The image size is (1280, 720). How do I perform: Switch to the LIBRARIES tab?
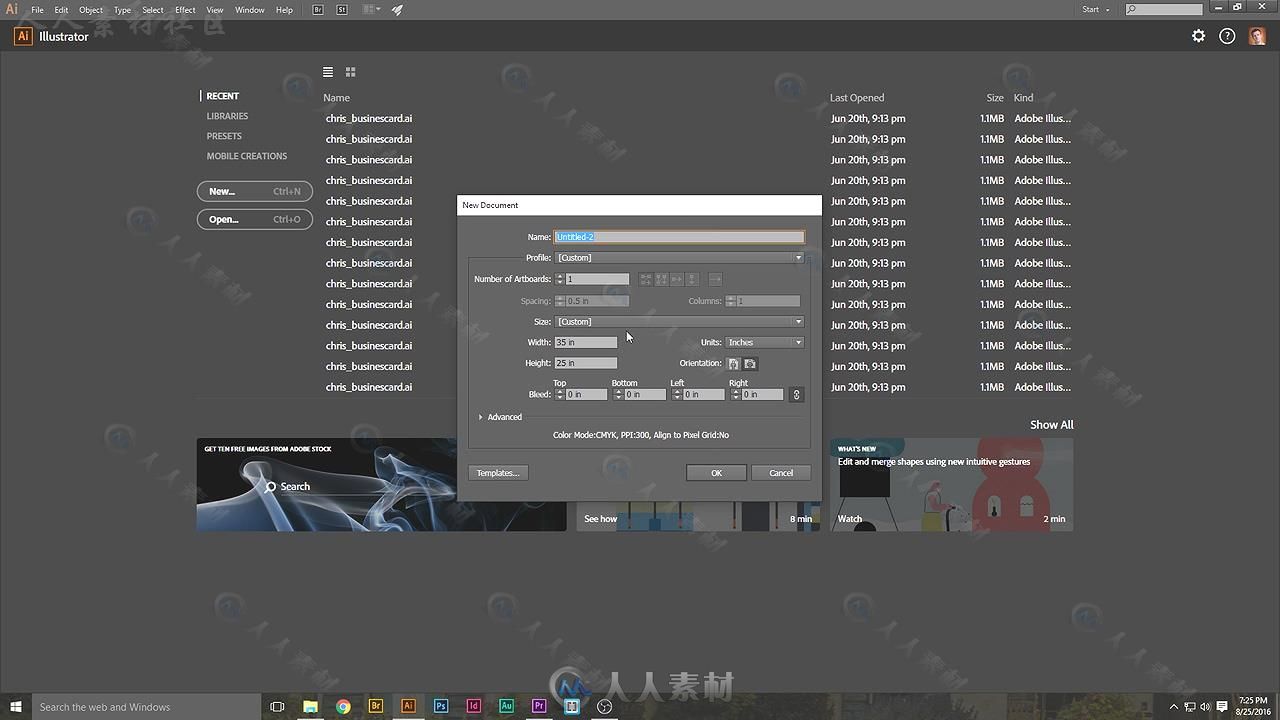point(227,116)
